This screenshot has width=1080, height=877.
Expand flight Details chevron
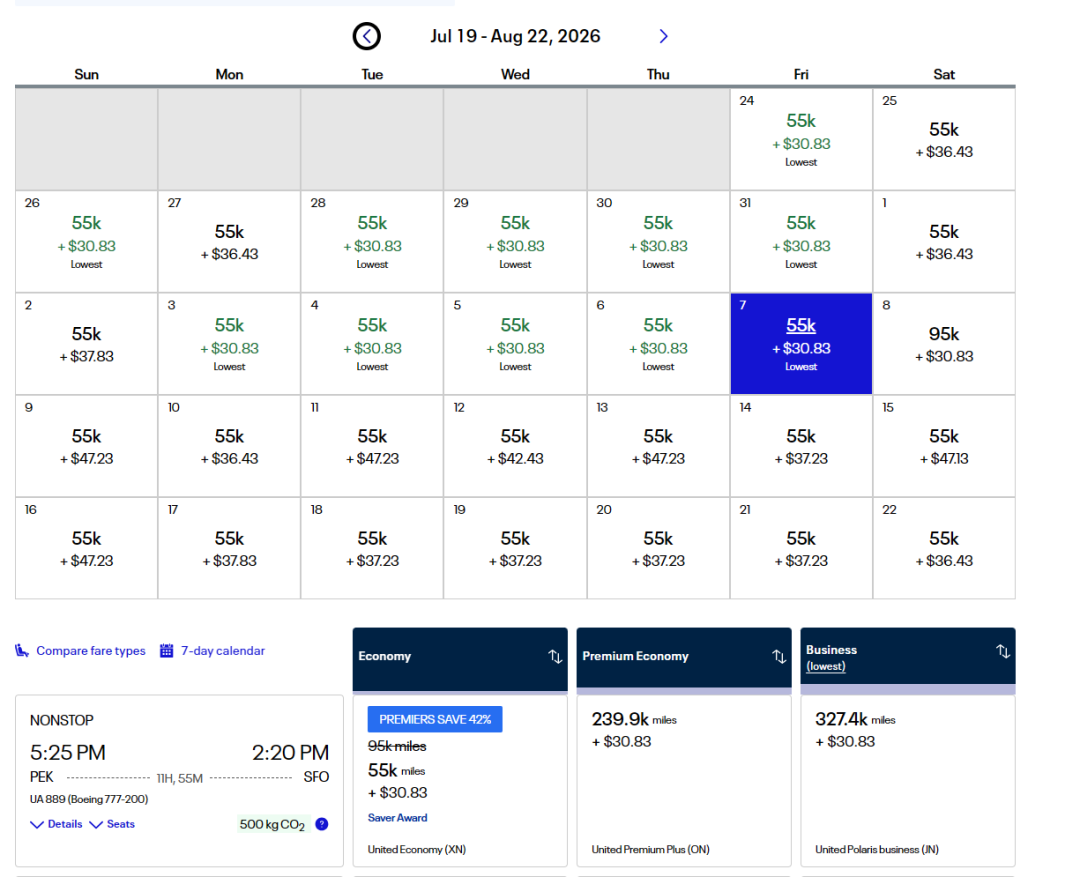[37, 824]
